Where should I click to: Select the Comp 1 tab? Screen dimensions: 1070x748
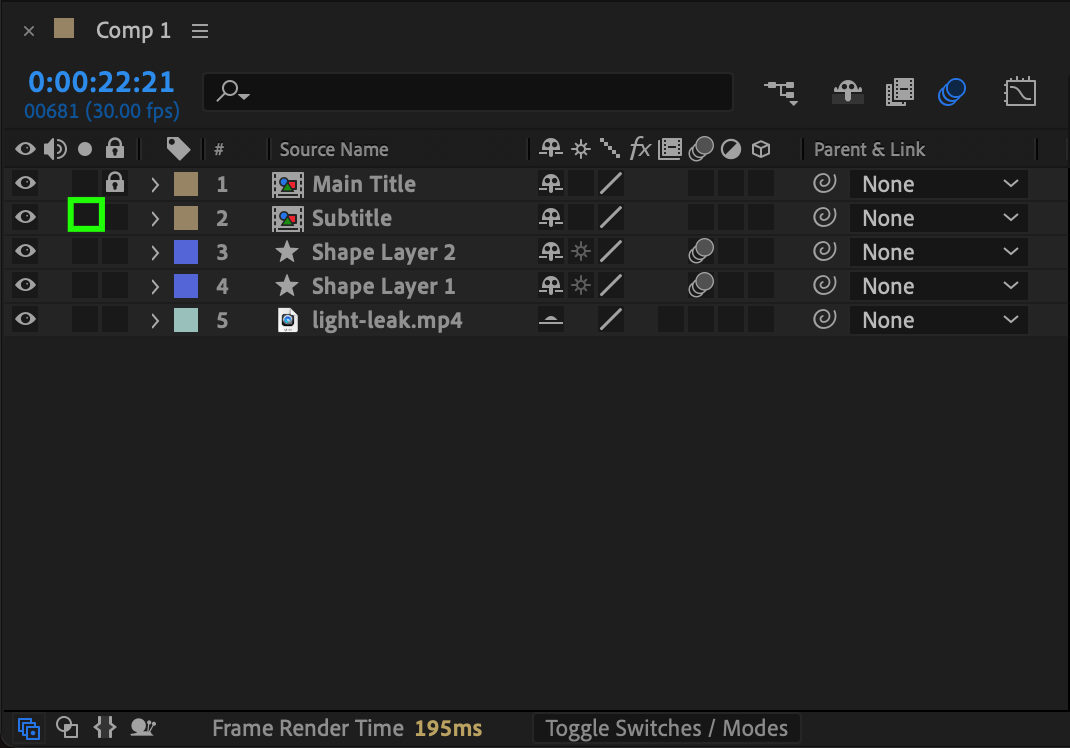pos(133,30)
